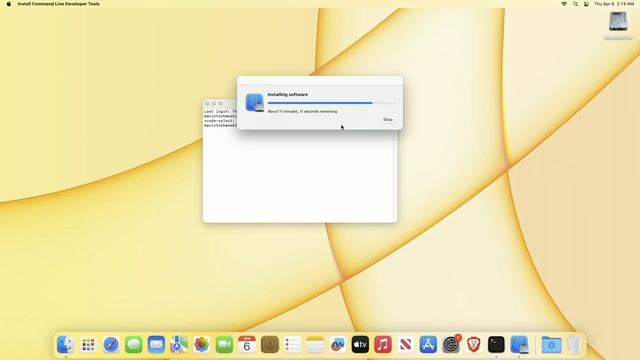This screenshot has height=360, width=640.
Task: Open Control Center from the menu bar
Action: point(586,4)
